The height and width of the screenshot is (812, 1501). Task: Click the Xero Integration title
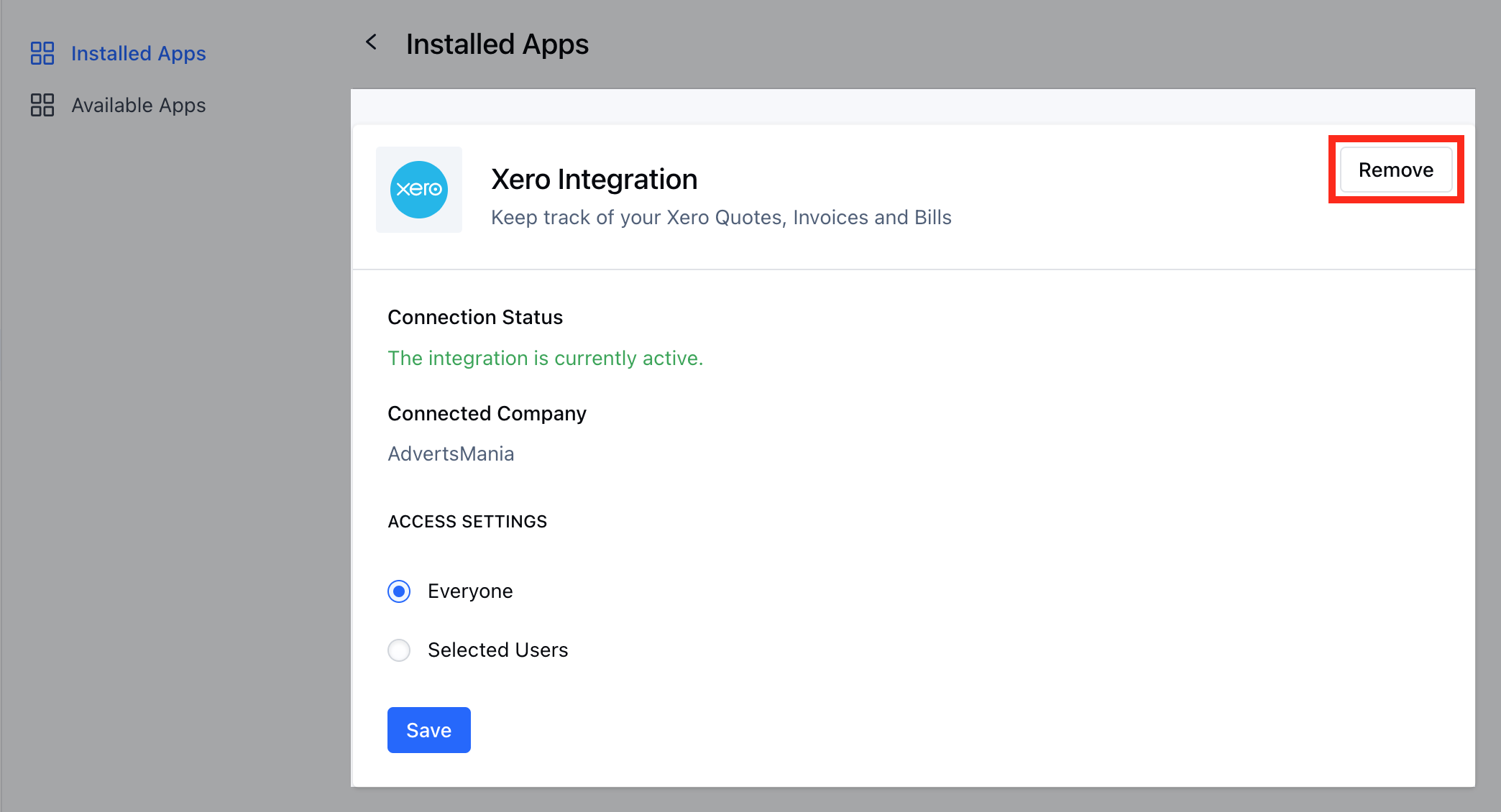click(x=595, y=179)
